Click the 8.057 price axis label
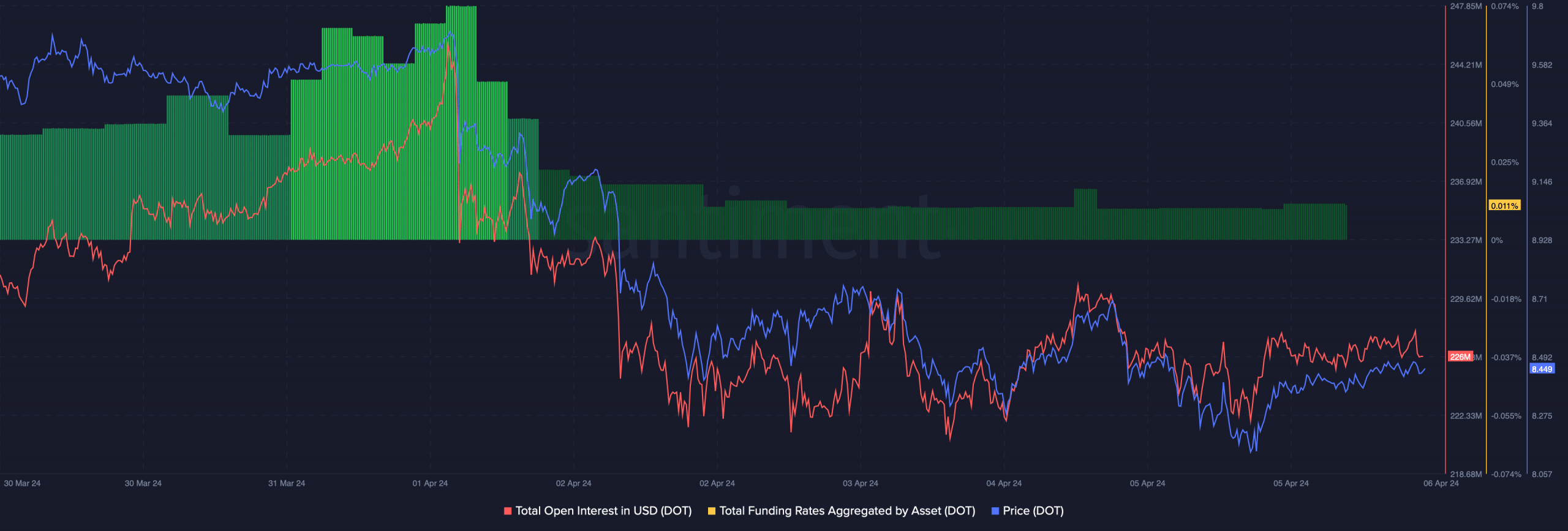The height and width of the screenshot is (531, 1568). [x=1542, y=474]
